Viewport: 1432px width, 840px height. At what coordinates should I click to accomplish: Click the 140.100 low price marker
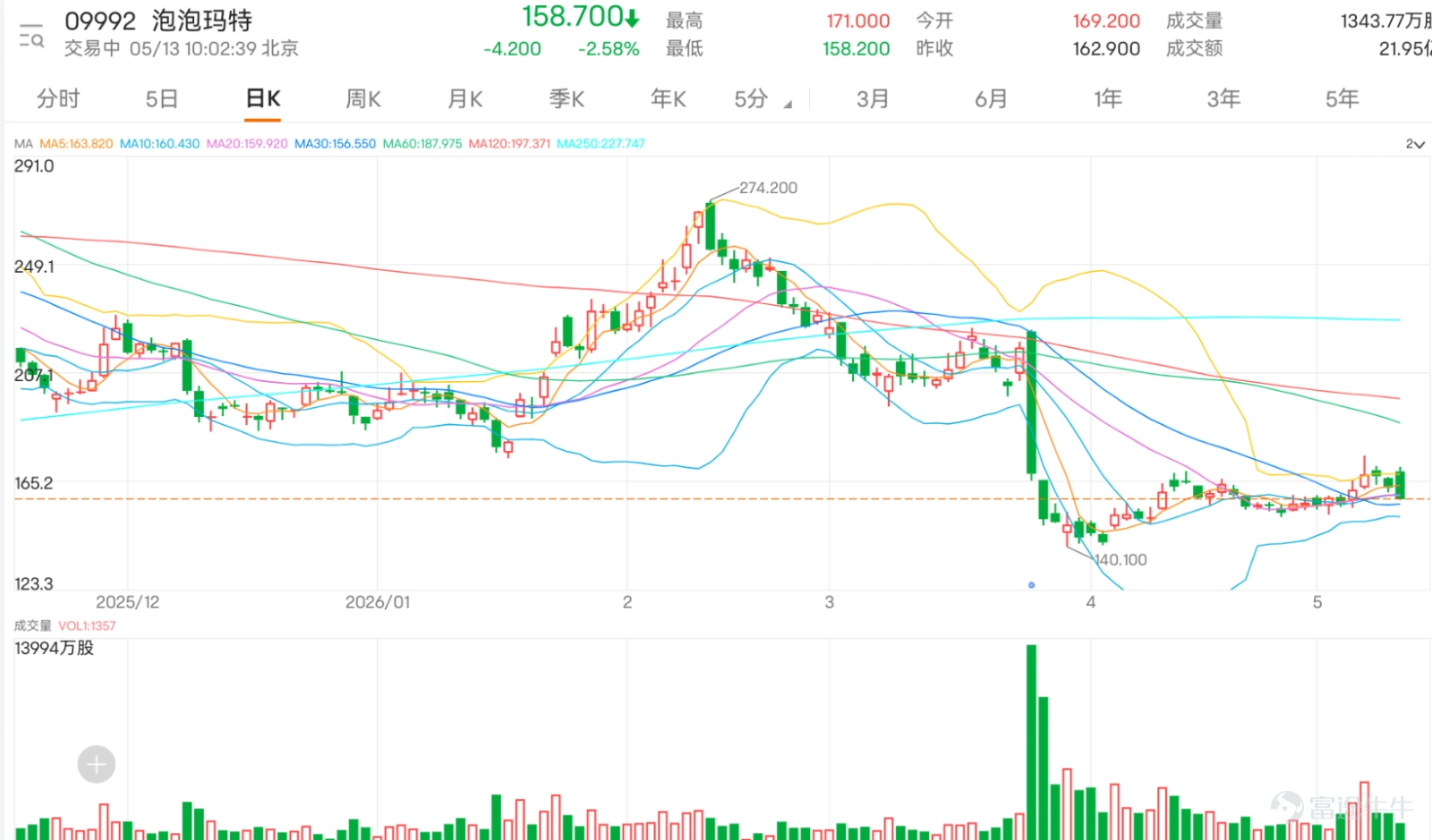point(1121,560)
